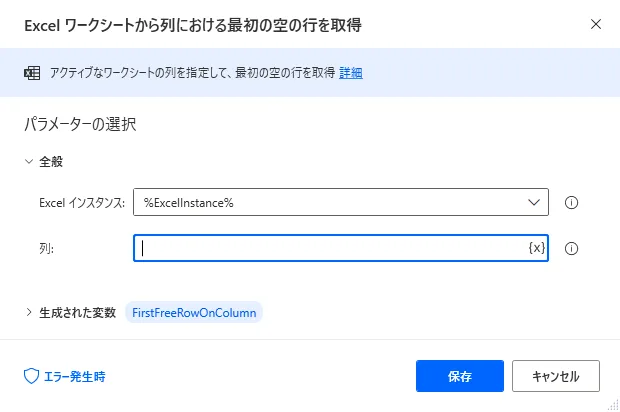
Task: Open the エラー発生時 settings text
Action: coord(76,376)
